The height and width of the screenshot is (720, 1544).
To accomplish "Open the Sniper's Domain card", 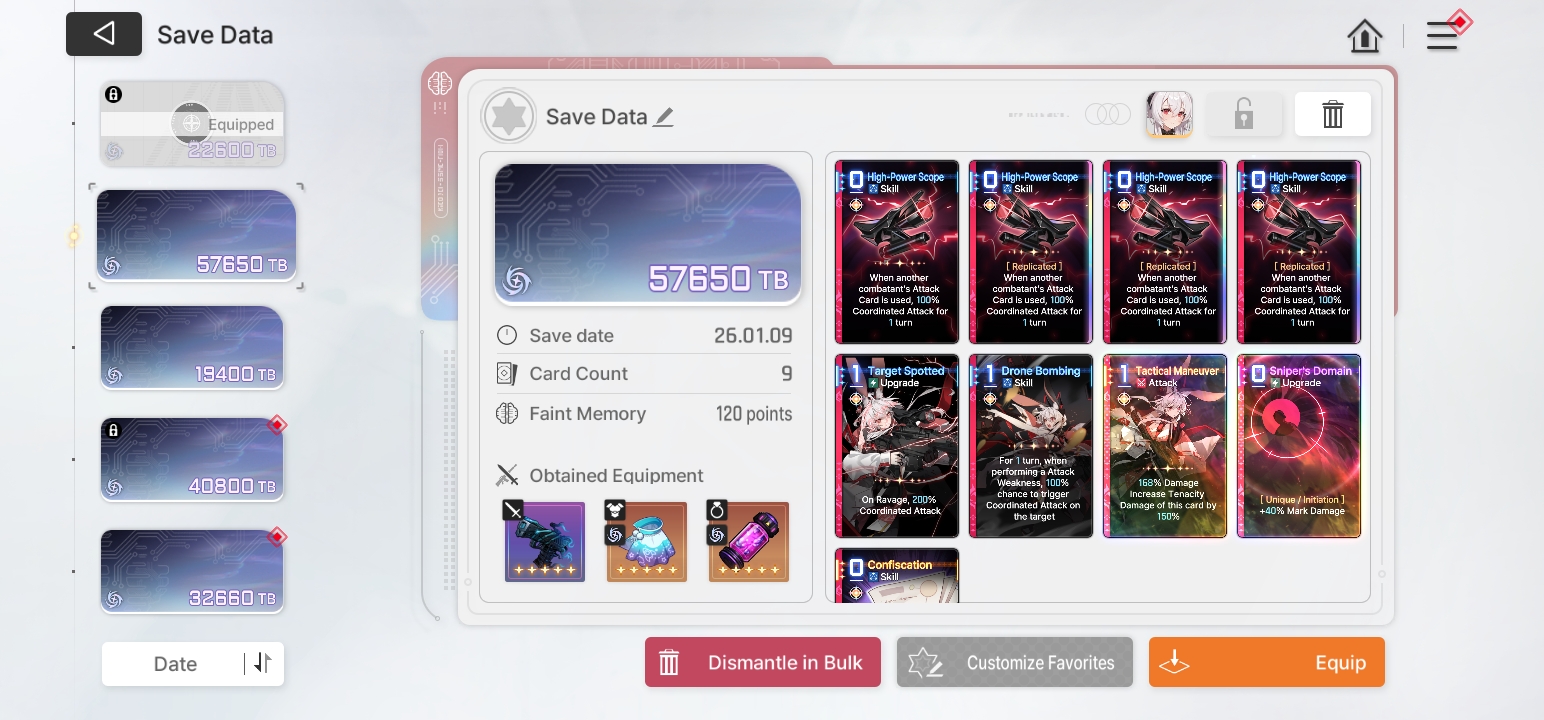I will pos(1299,446).
